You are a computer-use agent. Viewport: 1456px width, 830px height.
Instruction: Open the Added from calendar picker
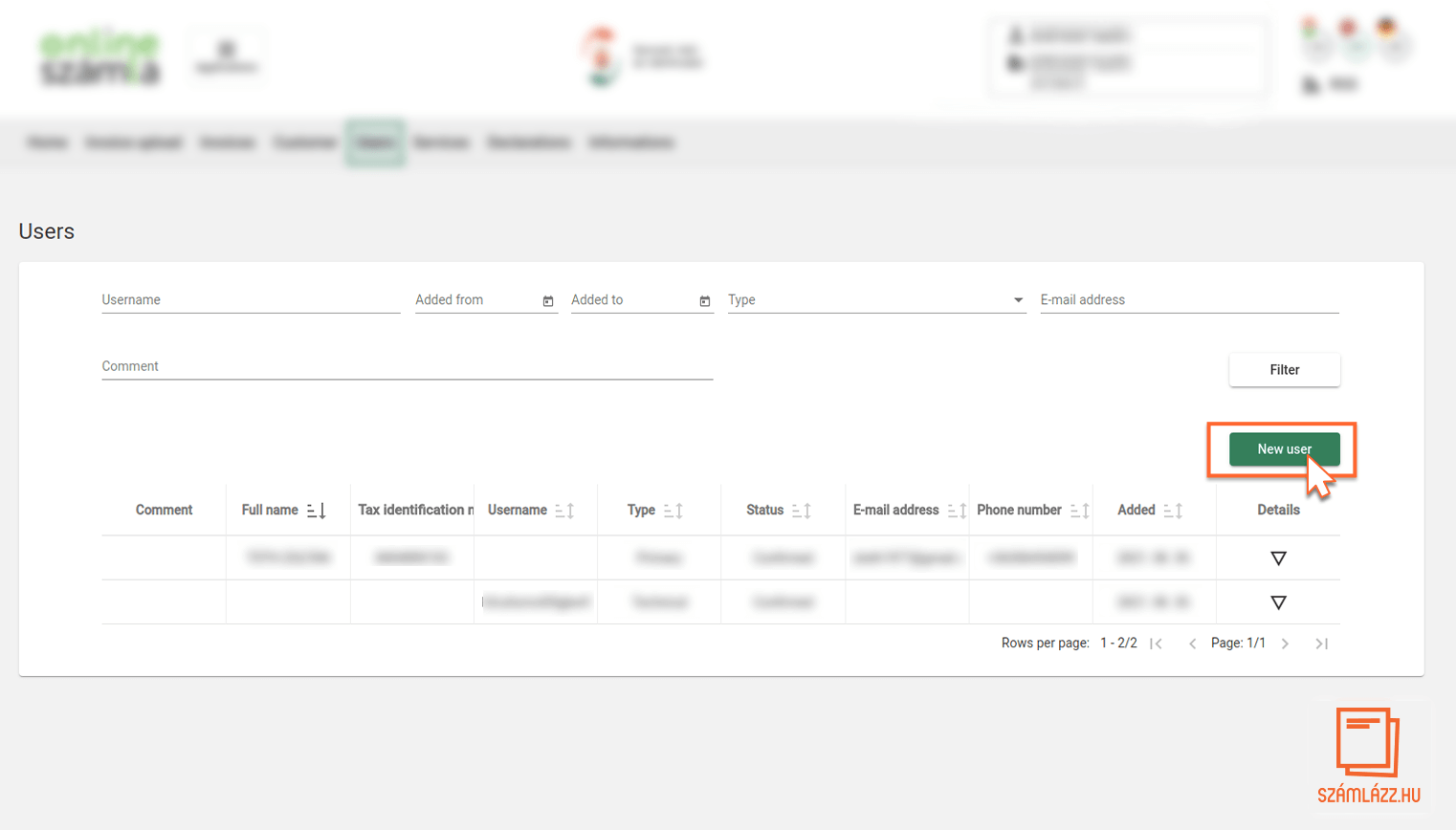pos(548,301)
